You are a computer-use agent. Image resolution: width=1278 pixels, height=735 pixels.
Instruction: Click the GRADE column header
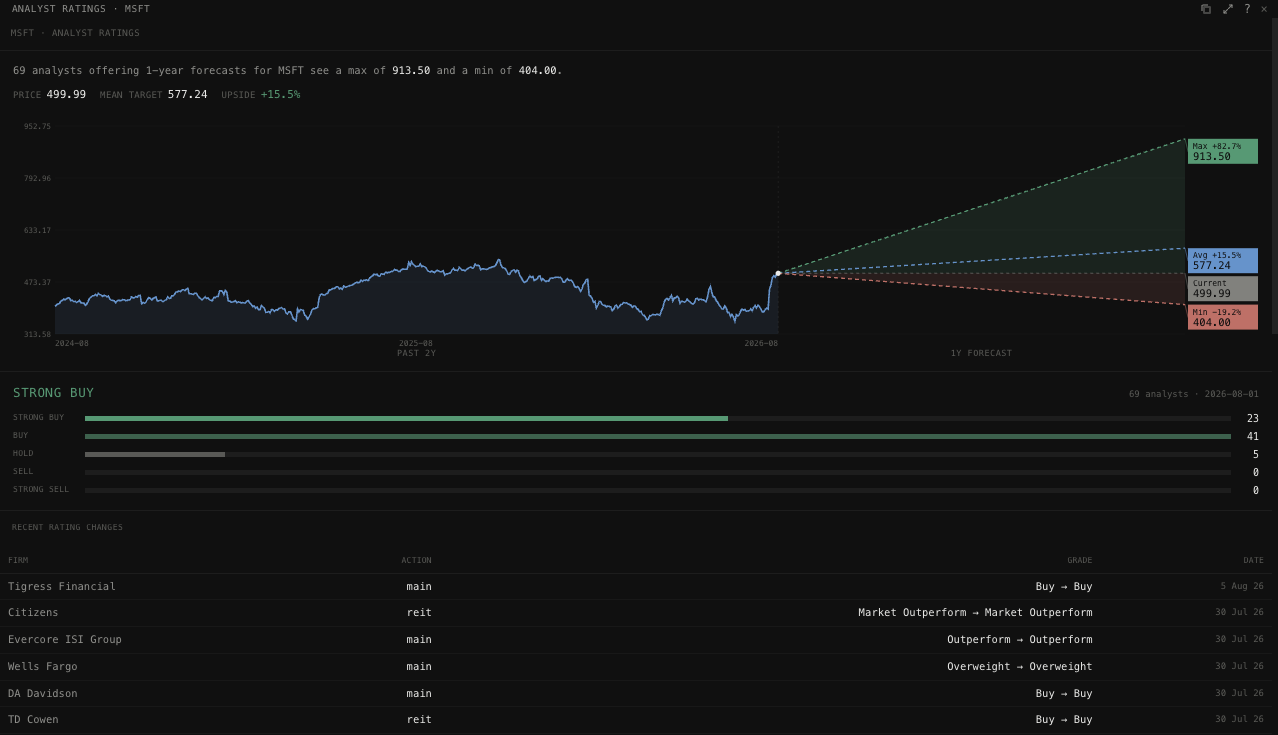[1079, 560]
